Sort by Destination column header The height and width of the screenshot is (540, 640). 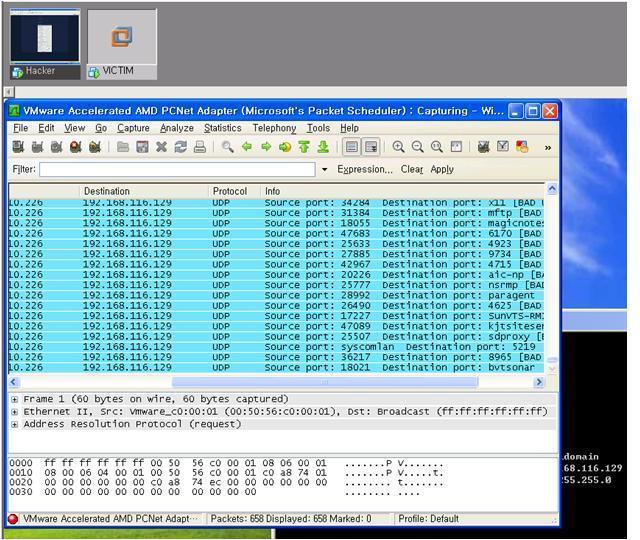tap(144, 191)
